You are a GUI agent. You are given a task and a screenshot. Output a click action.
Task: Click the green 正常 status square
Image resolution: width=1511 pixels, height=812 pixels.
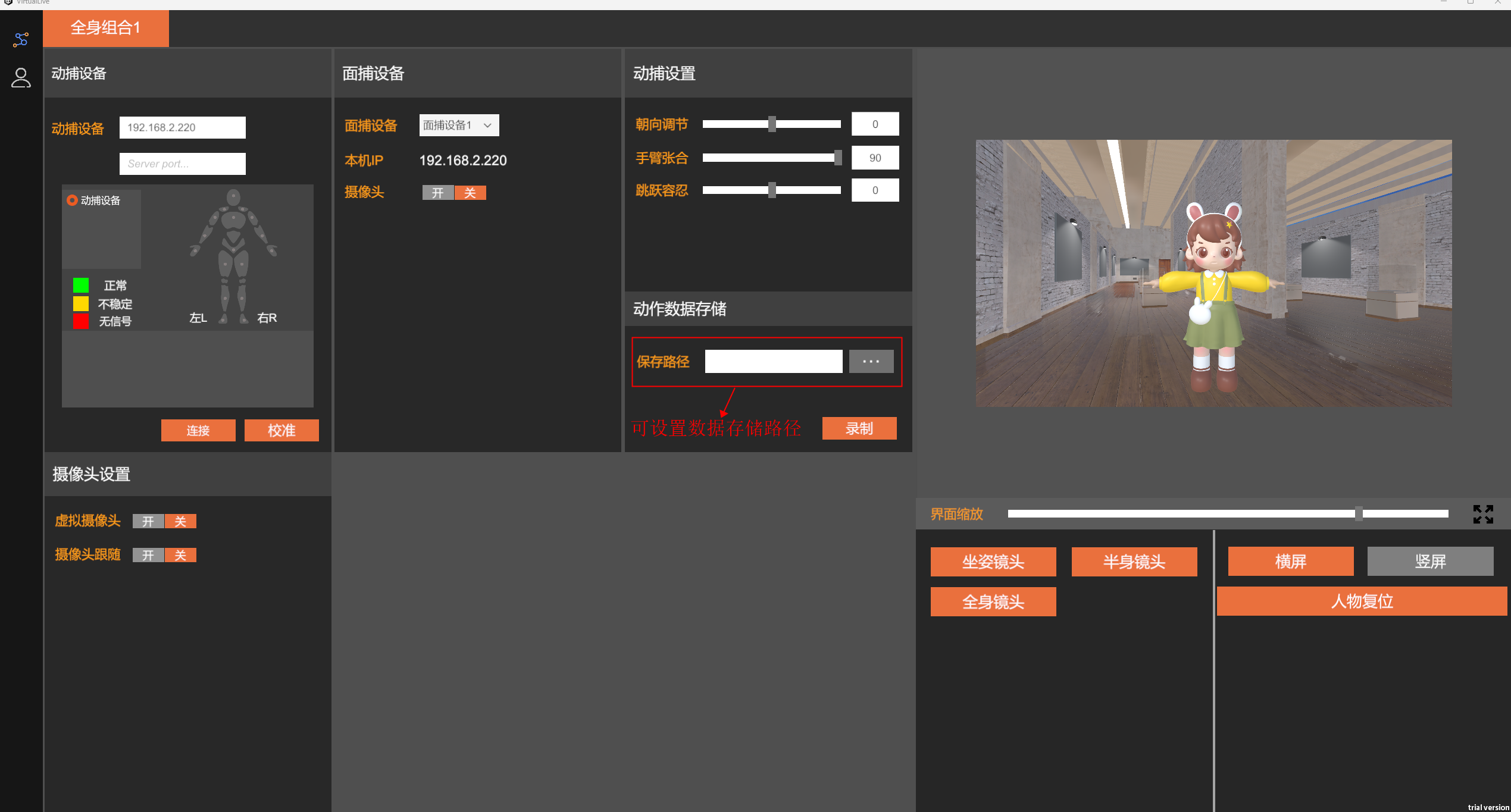(x=81, y=286)
